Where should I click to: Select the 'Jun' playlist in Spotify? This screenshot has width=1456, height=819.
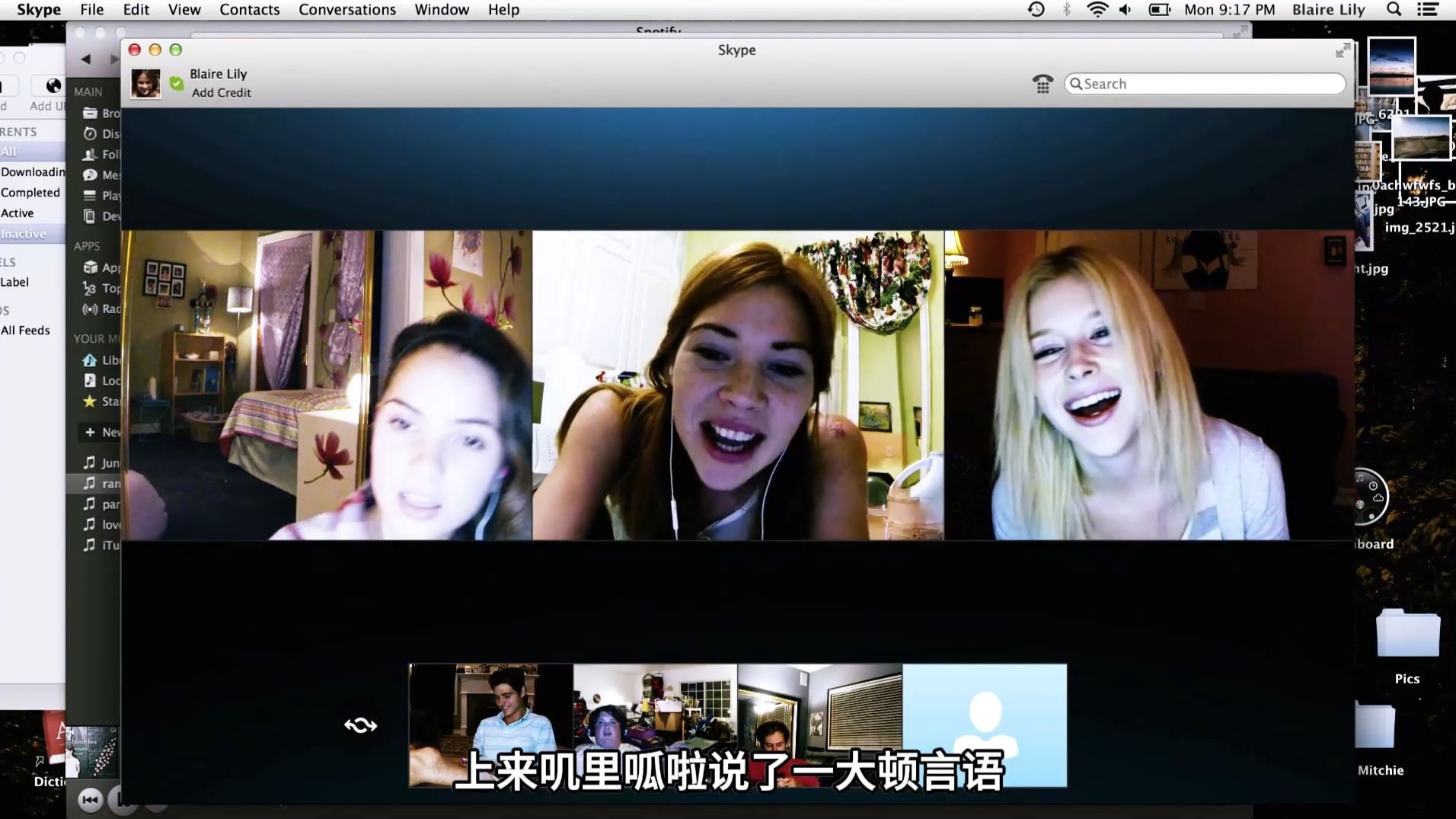pyautogui.click(x=101, y=463)
